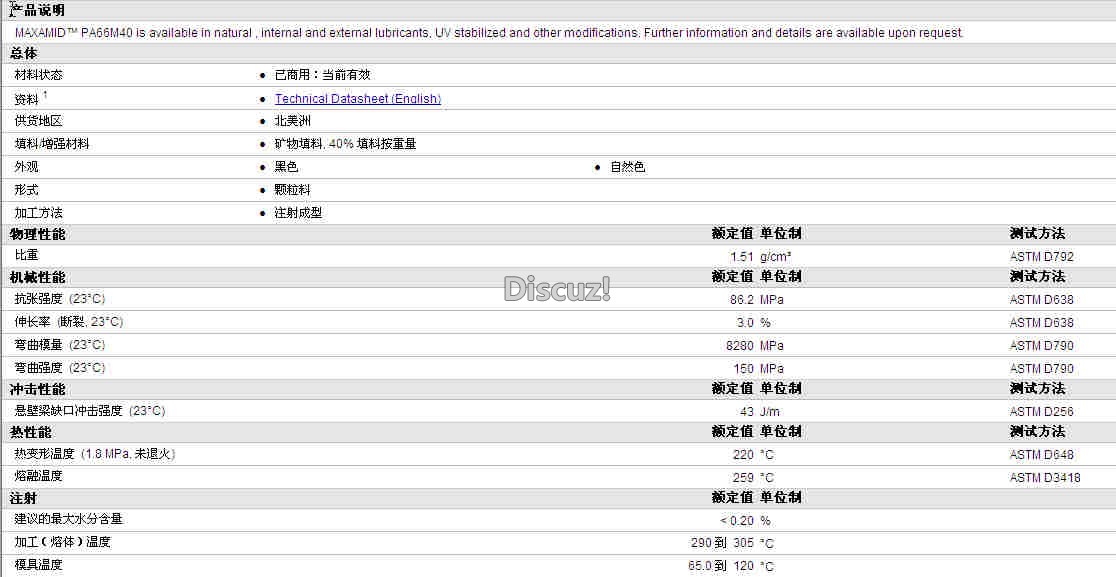Click the 材料状态 row label
This screenshot has width=1116, height=577.
(x=38, y=75)
